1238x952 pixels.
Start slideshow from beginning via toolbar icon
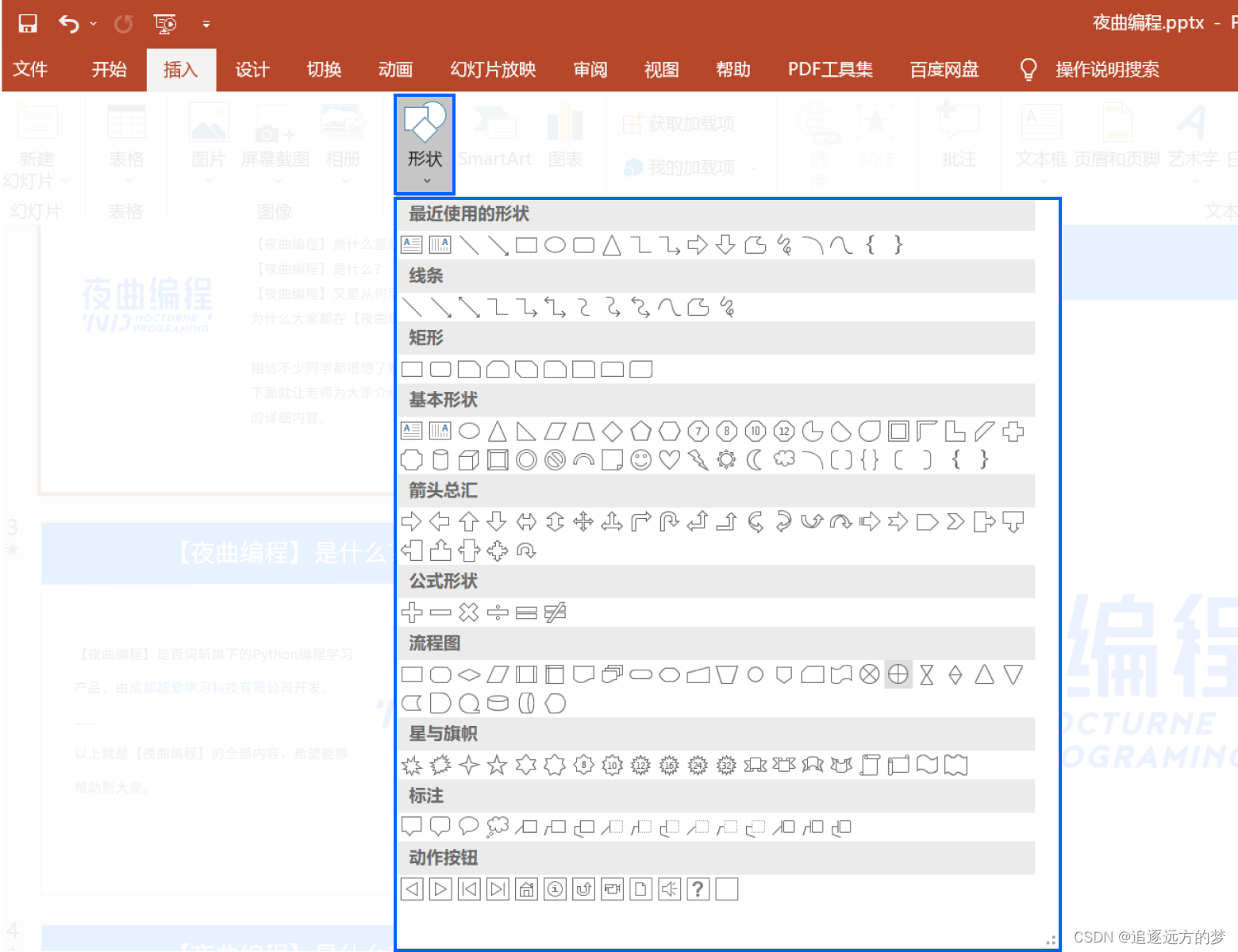tap(165, 24)
